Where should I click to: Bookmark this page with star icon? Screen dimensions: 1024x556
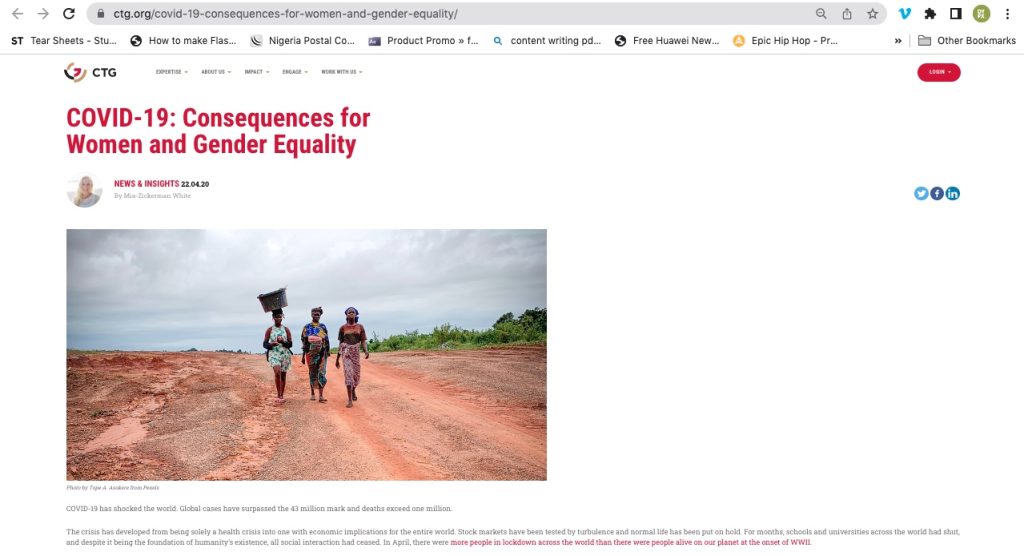click(872, 14)
